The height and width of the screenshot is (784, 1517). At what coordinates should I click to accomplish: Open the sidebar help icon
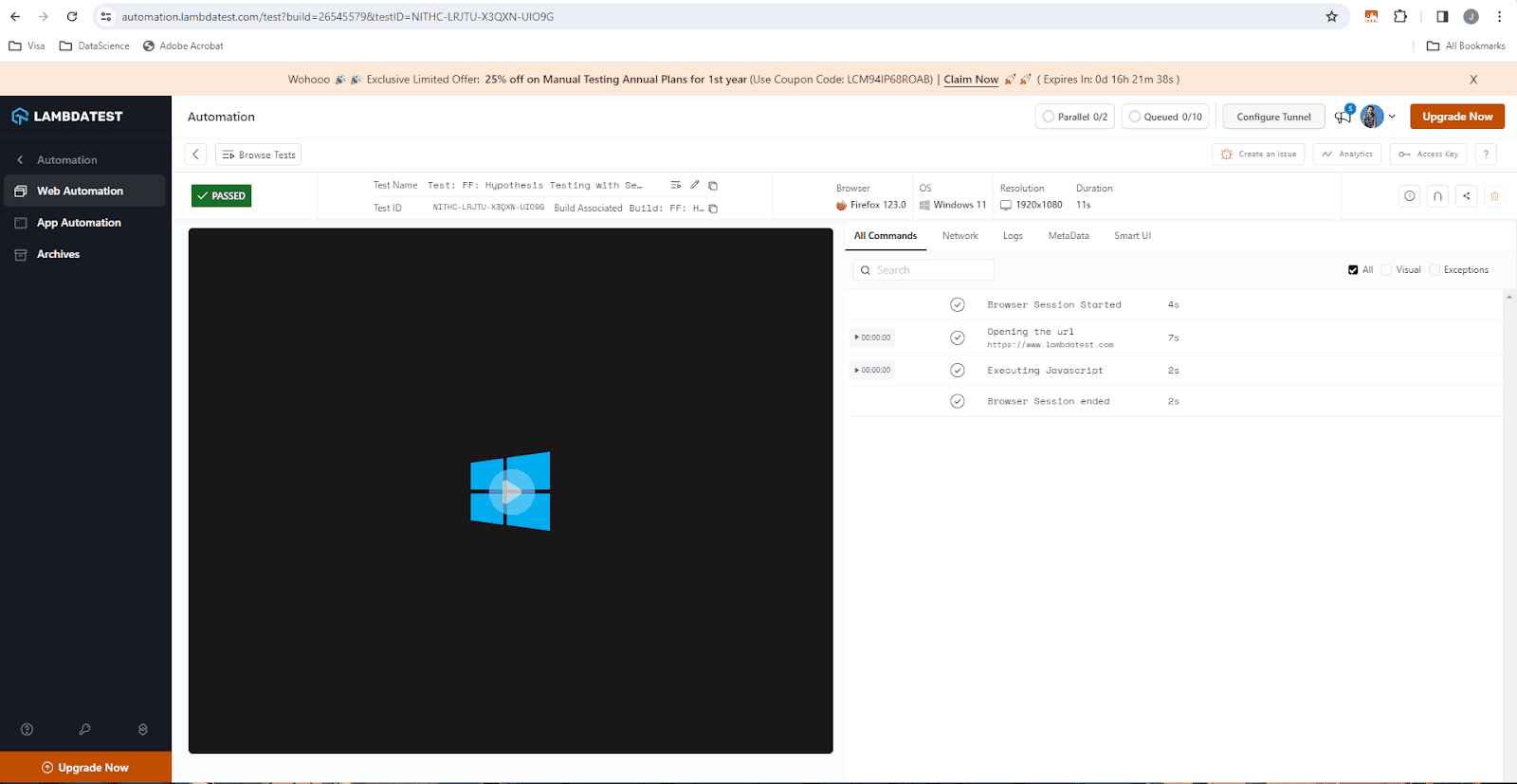[x=27, y=729]
